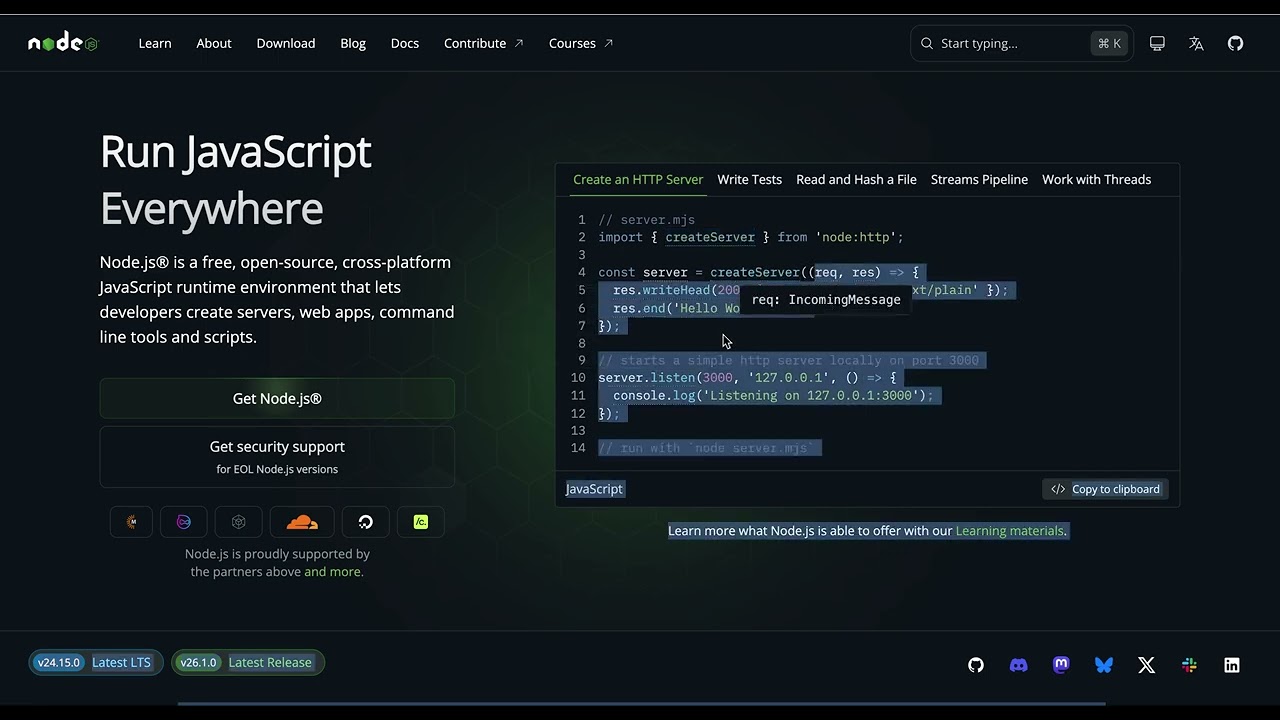1280x720 pixels.
Task: Open the About page from the navigation
Action: [214, 43]
